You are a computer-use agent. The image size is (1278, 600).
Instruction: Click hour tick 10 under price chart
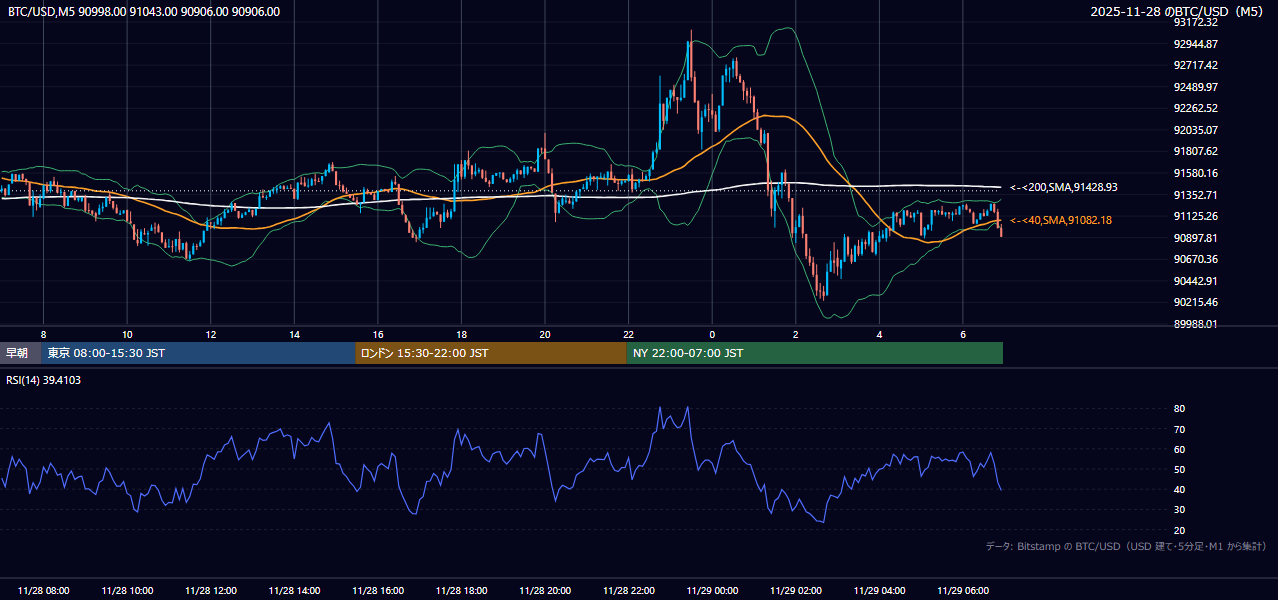point(127,334)
